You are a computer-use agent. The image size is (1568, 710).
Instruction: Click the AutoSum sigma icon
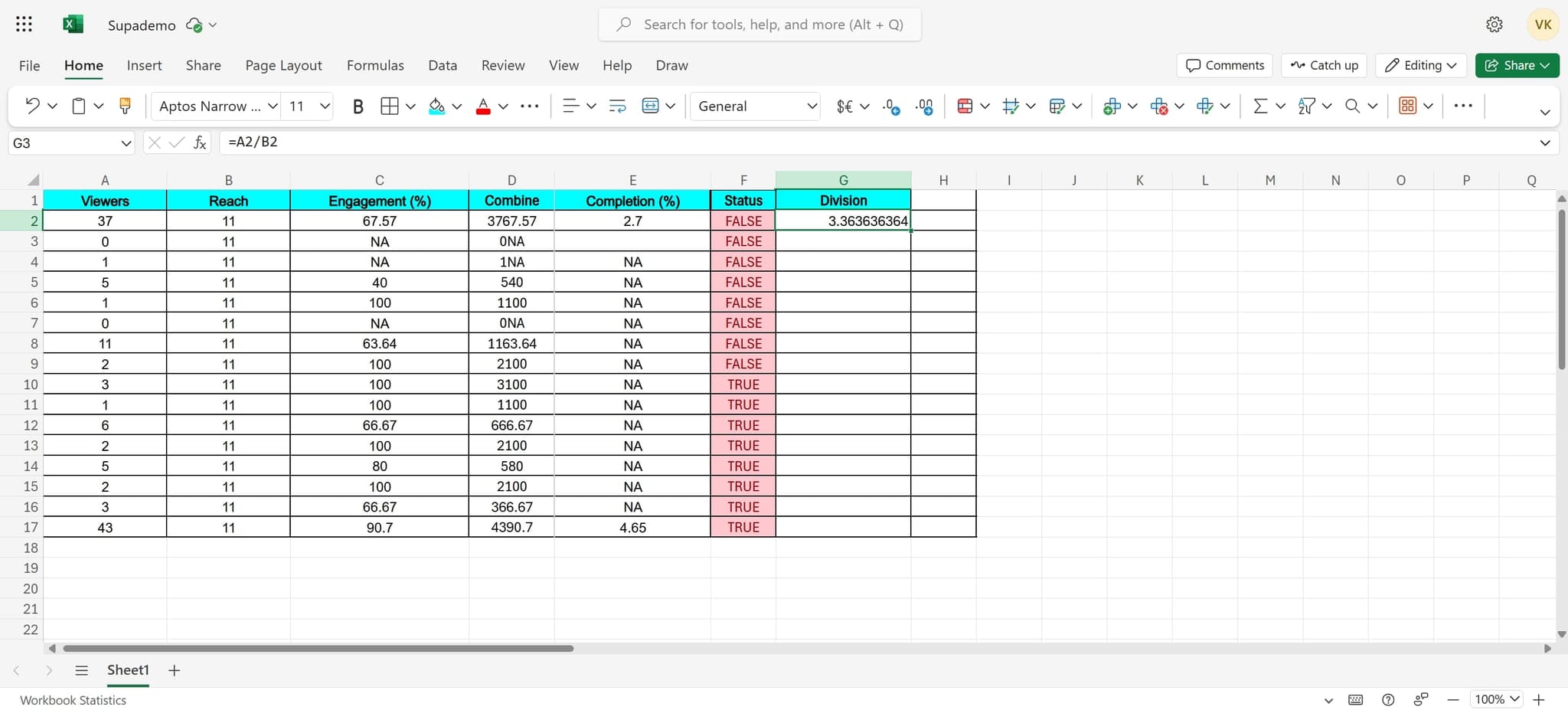click(1259, 106)
